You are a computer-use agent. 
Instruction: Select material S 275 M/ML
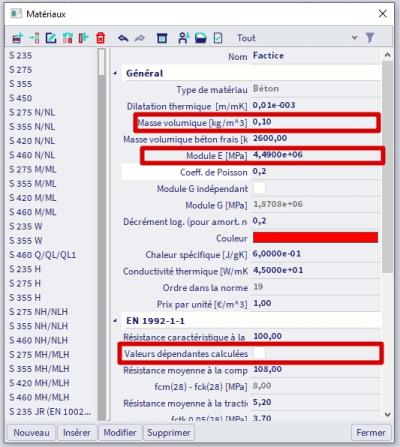(33, 170)
